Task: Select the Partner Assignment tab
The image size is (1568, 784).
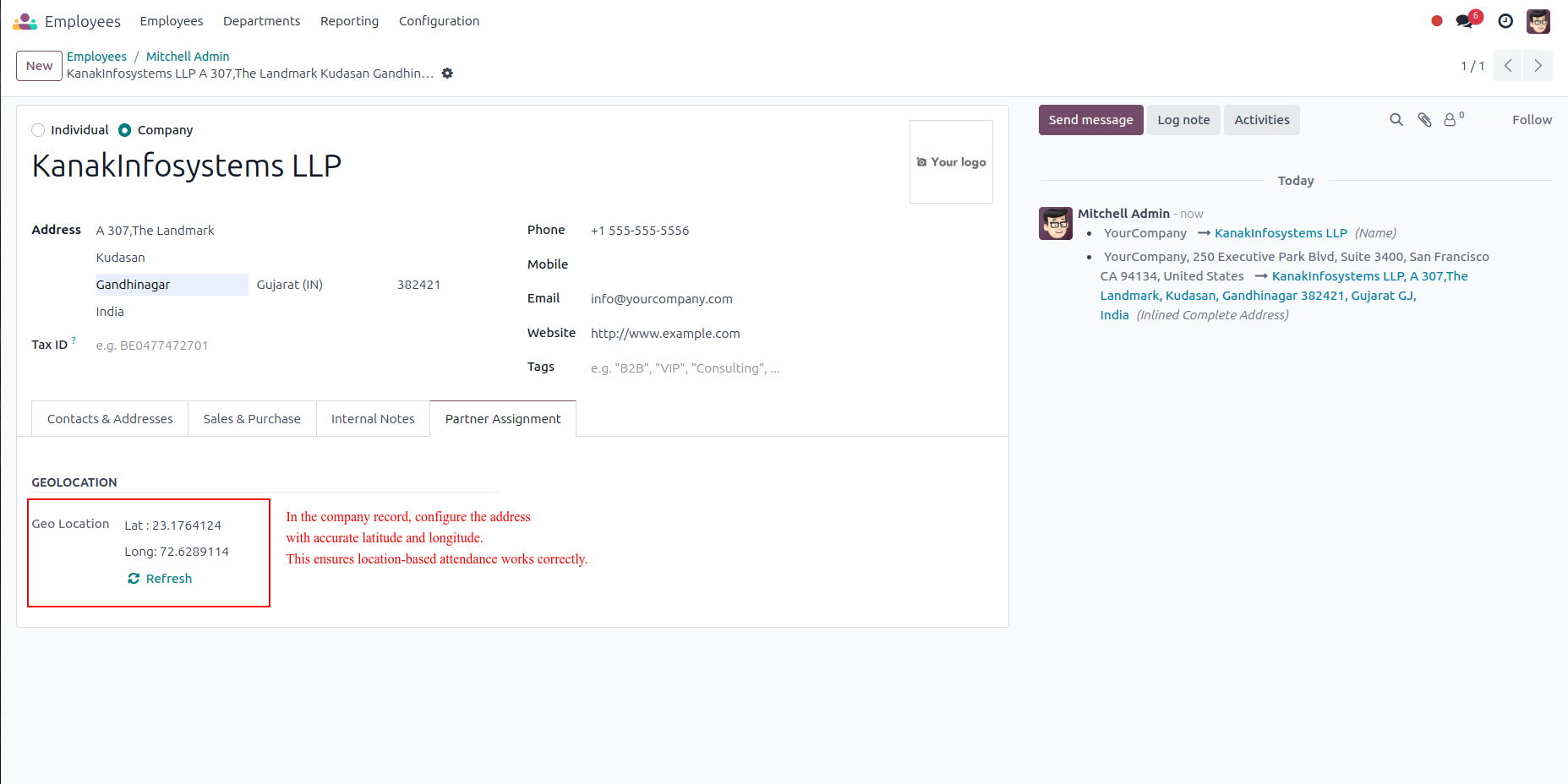Action: click(x=503, y=419)
